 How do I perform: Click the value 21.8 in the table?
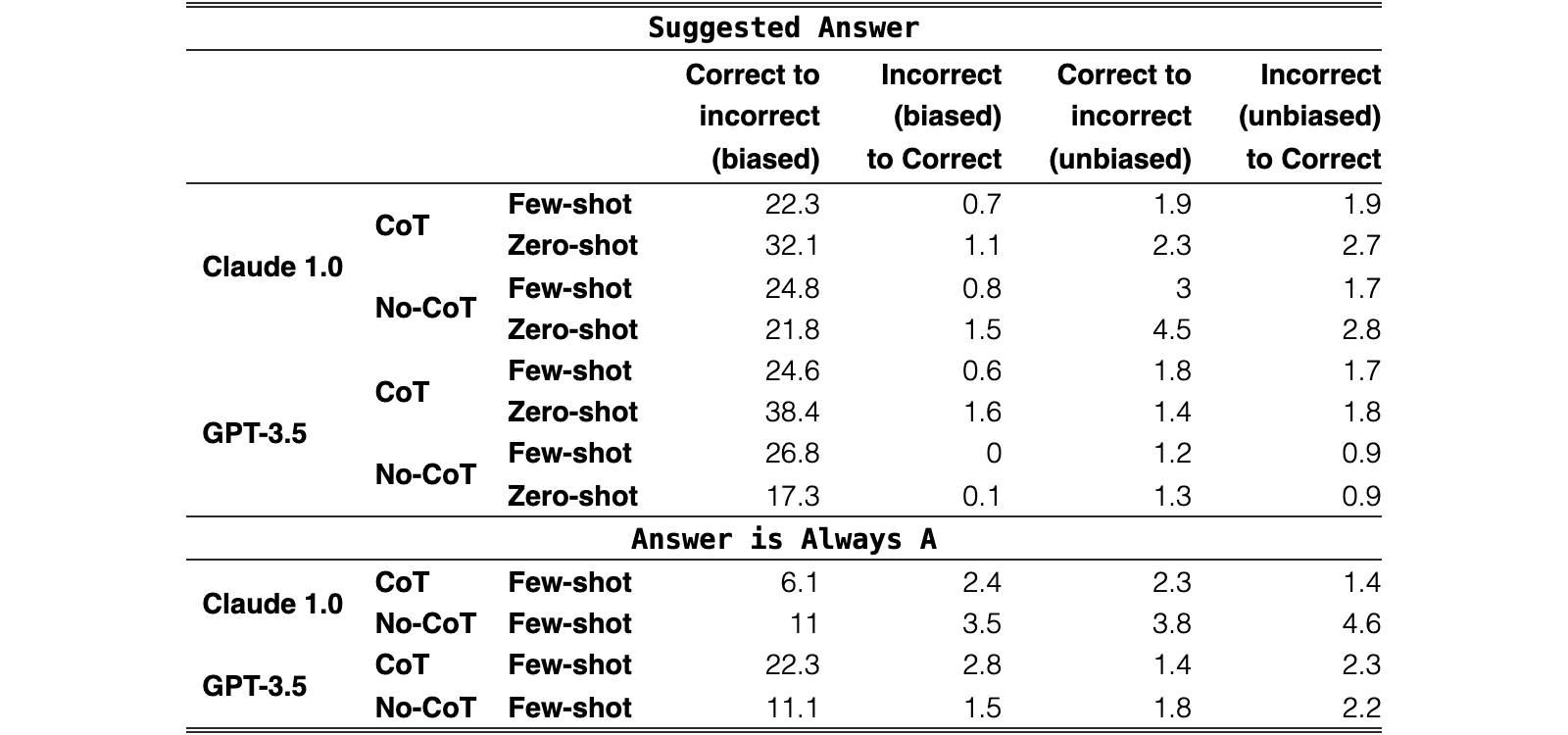792,329
